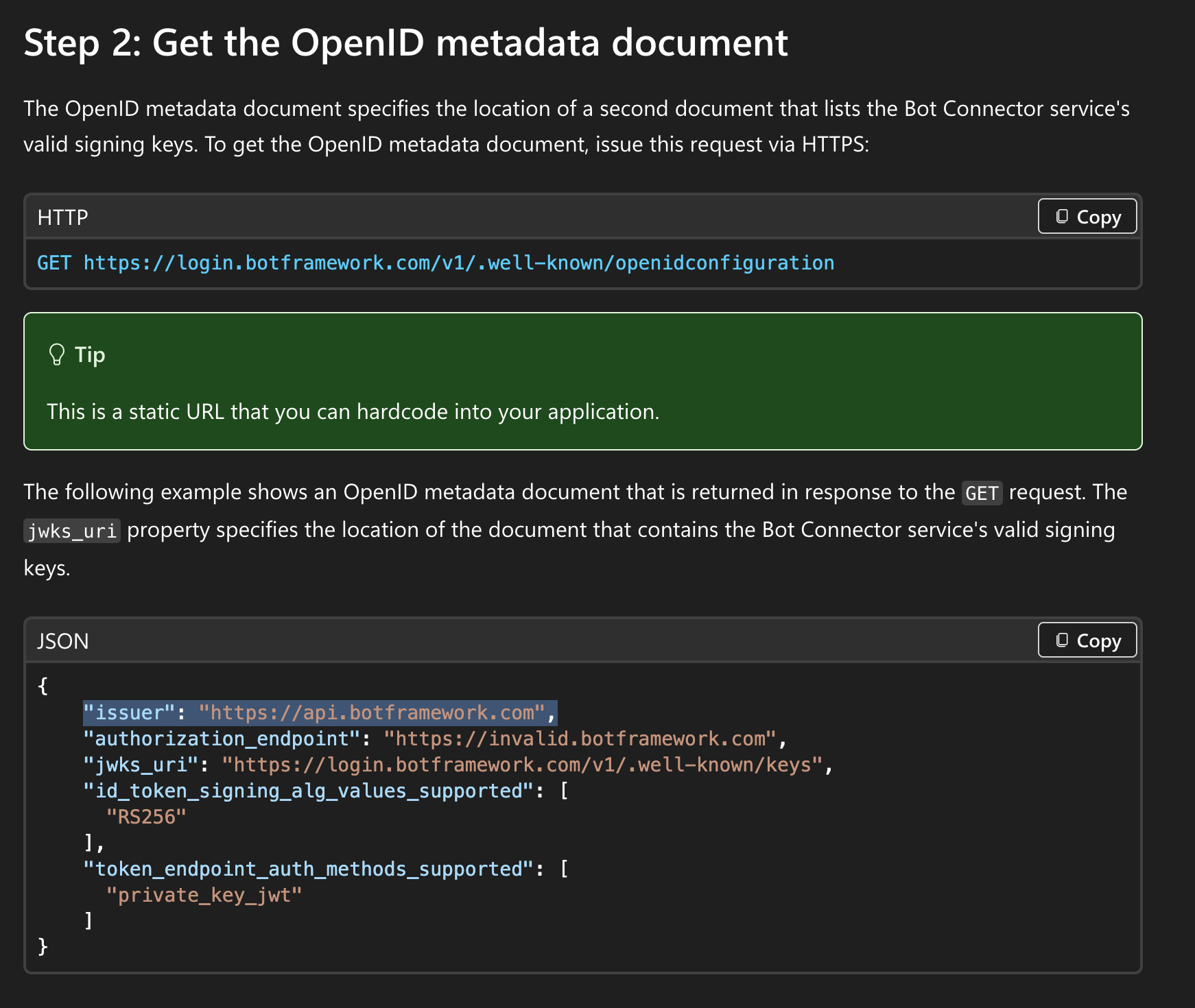Click the "RS256" value
Image resolution: width=1195 pixels, height=1008 pixels.
click(x=146, y=817)
